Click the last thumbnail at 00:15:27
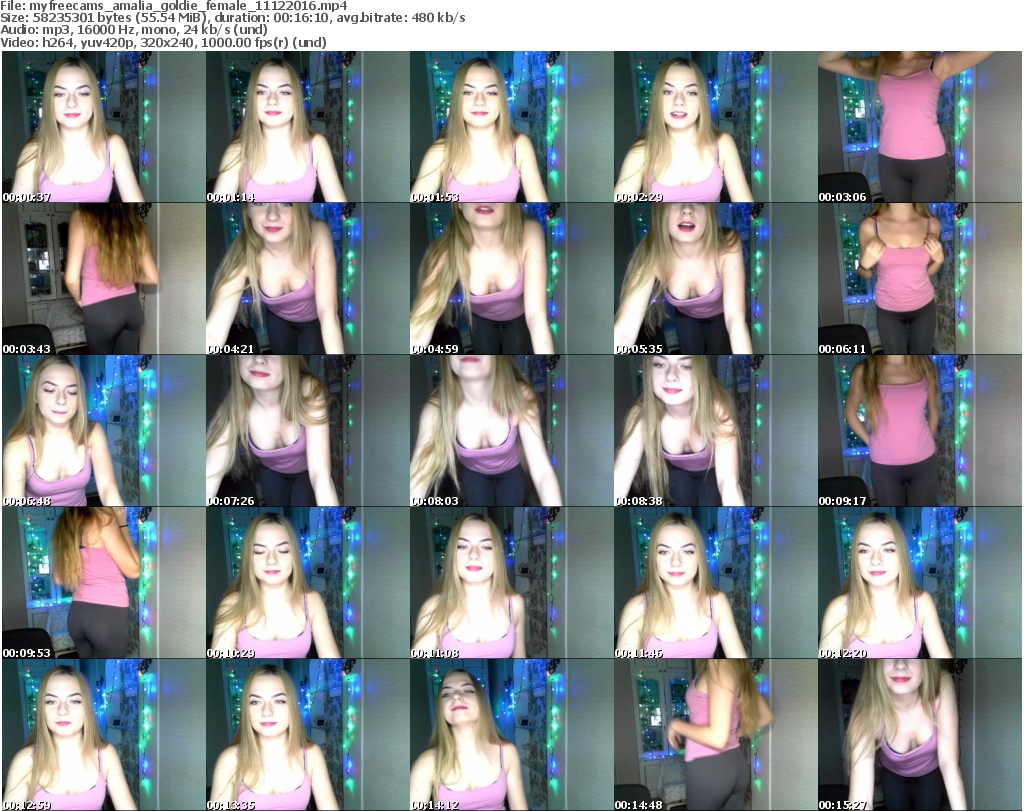This screenshot has height=811, width=1024. coord(919,734)
